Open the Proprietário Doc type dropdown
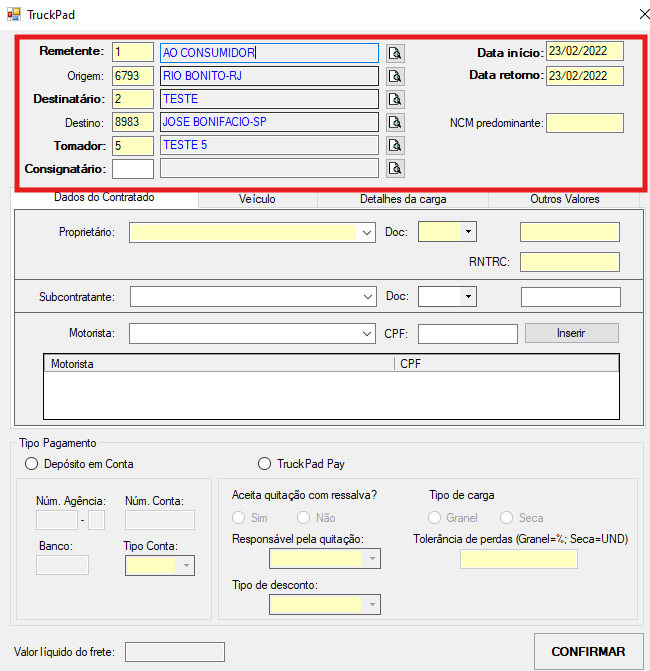This screenshot has height=671, width=650. [468, 232]
